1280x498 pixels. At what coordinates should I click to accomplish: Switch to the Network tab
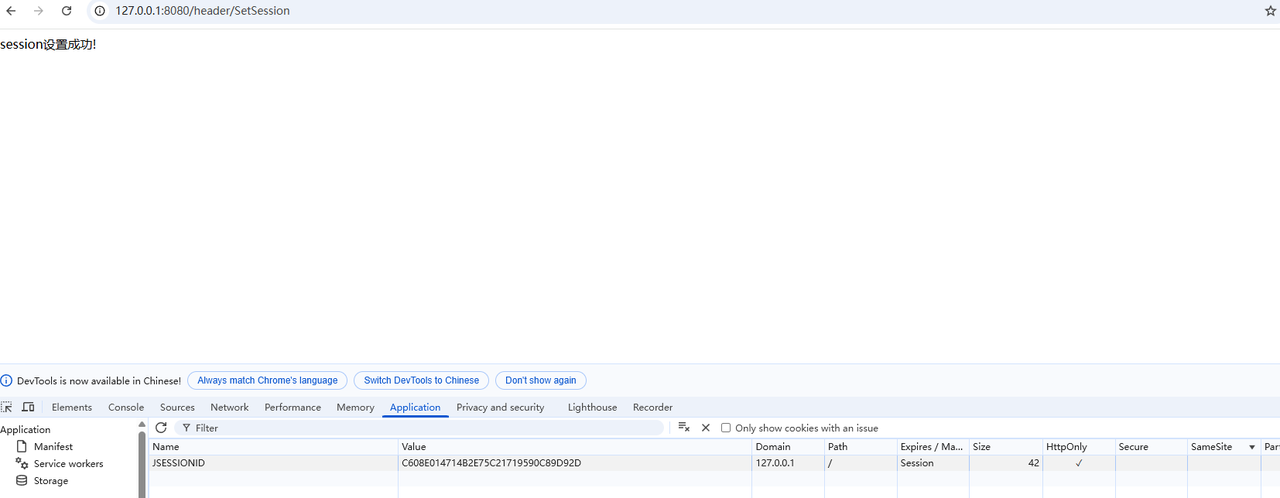pos(229,407)
